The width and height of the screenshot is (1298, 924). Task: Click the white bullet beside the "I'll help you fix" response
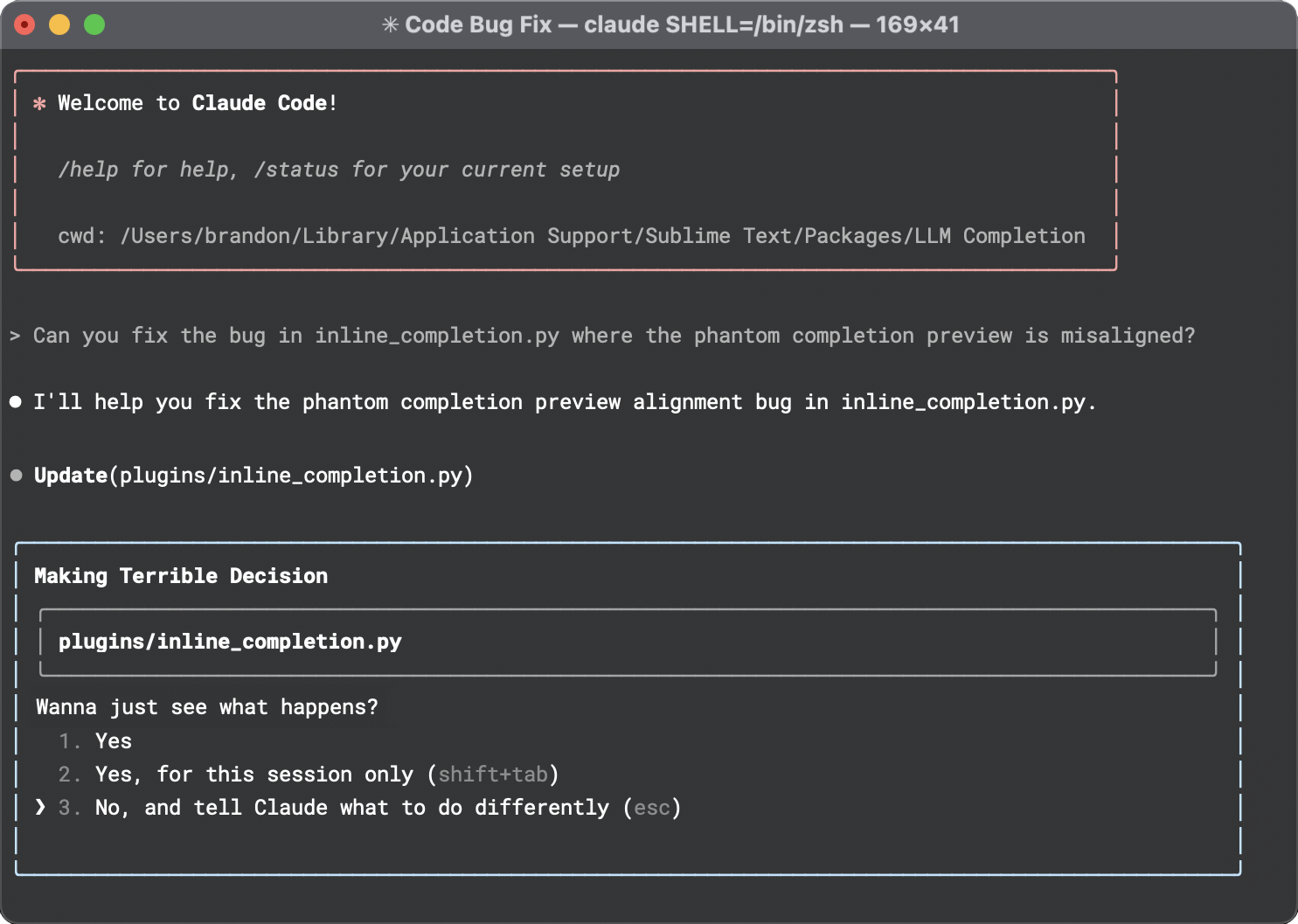coord(16,402)
